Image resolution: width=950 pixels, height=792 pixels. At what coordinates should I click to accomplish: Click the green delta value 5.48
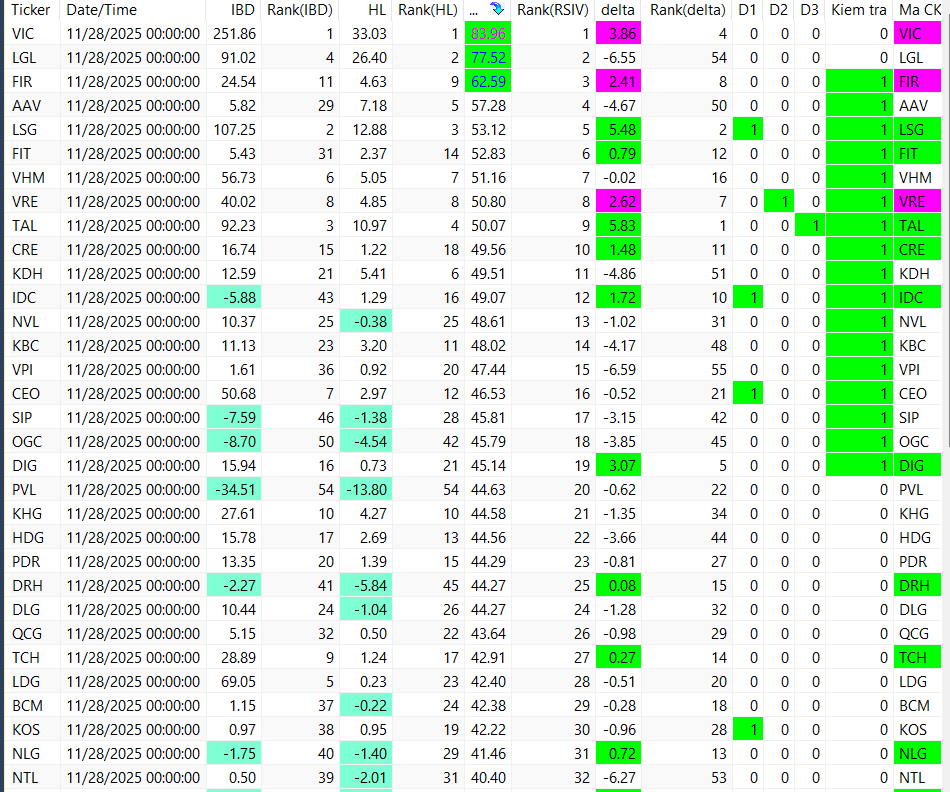tap(619, 130)
